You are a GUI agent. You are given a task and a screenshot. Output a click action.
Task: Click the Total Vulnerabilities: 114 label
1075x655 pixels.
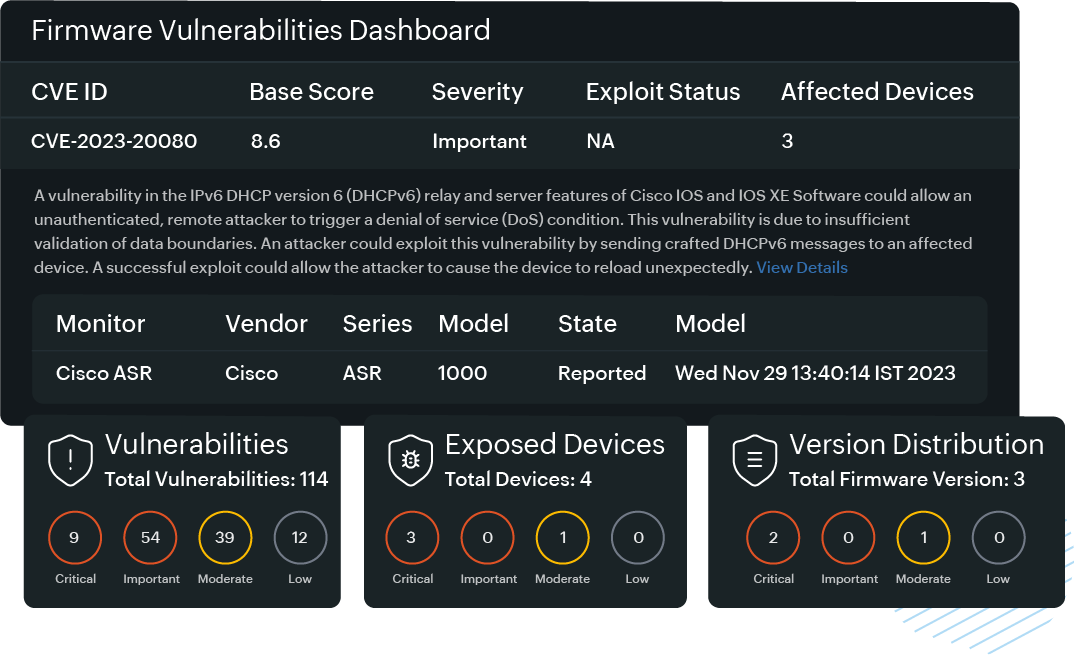click(215, 479)
